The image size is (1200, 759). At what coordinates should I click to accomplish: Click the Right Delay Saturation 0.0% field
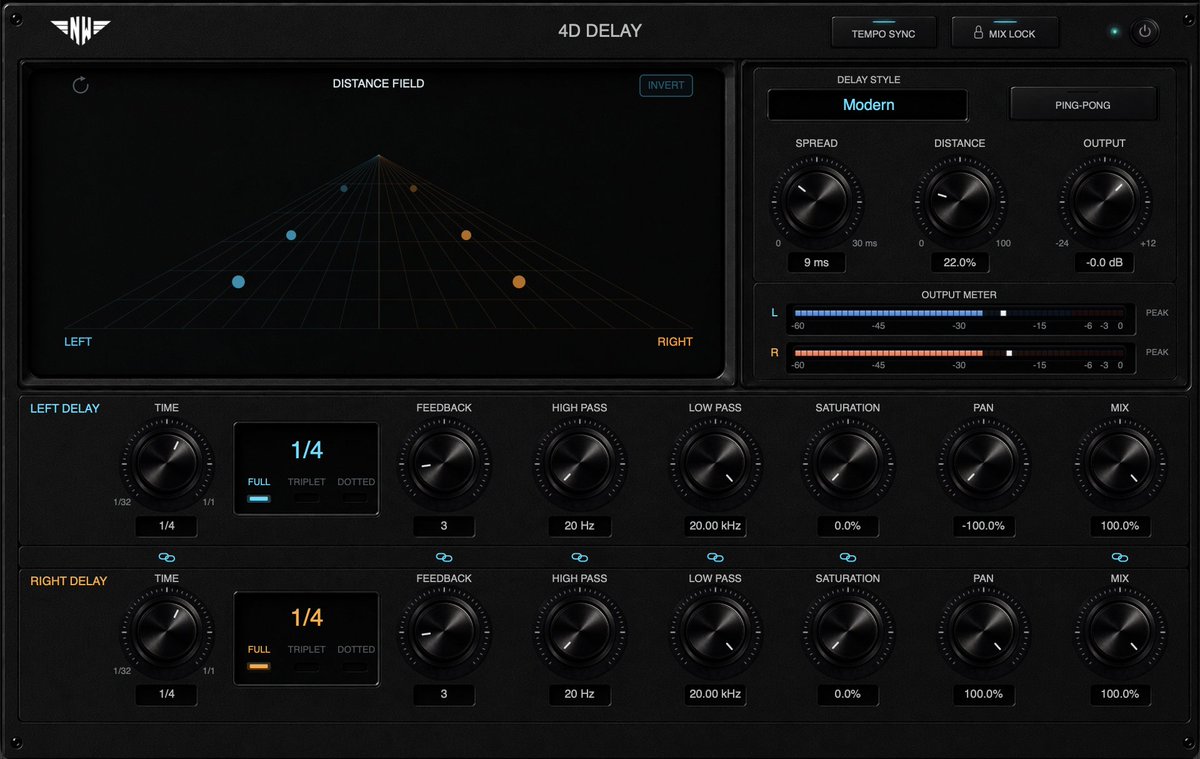coord(848,694)
